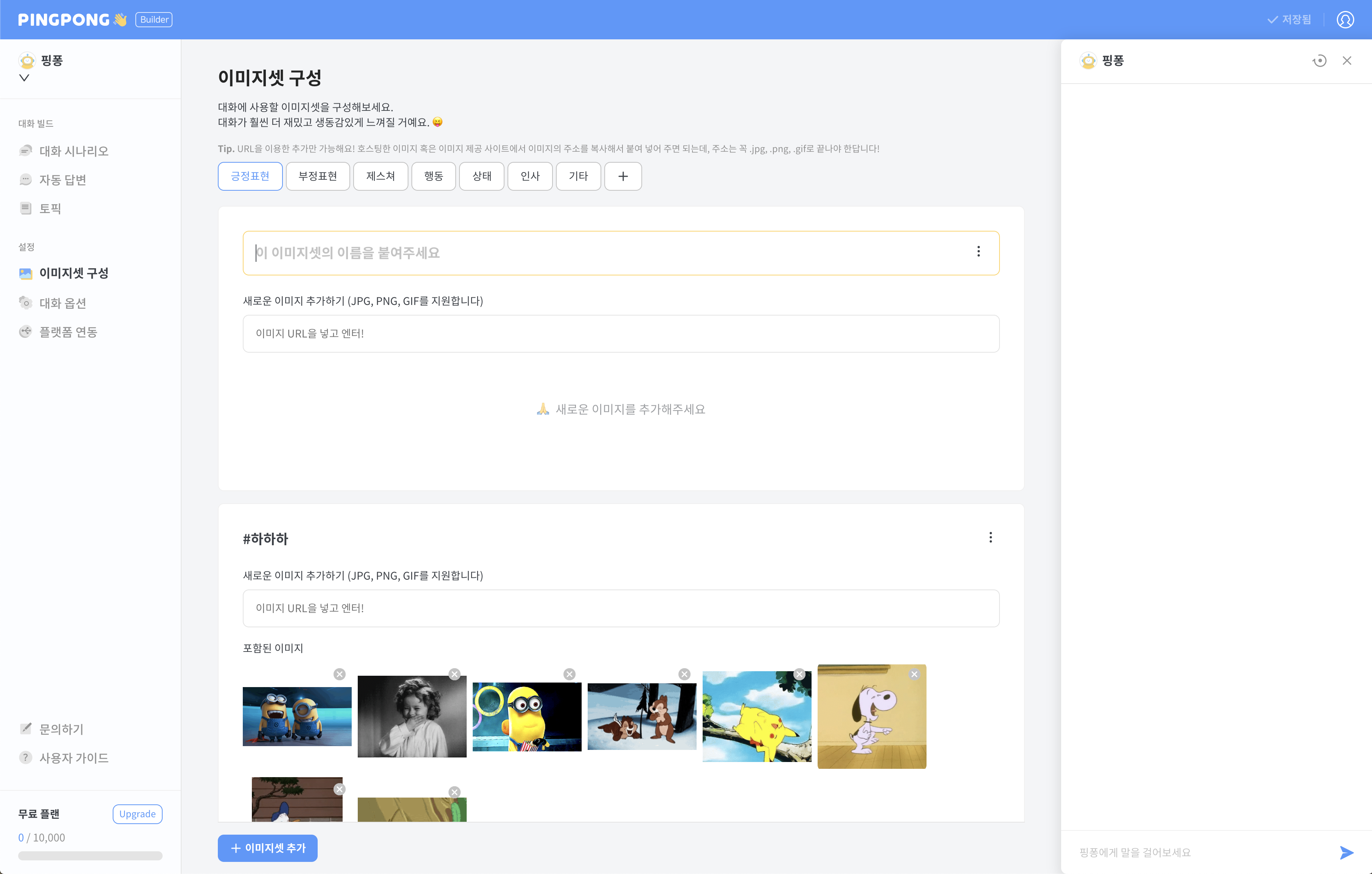Click the Upgrade plan button
The image size is (1372, 874).
click(x=137, y=813)
